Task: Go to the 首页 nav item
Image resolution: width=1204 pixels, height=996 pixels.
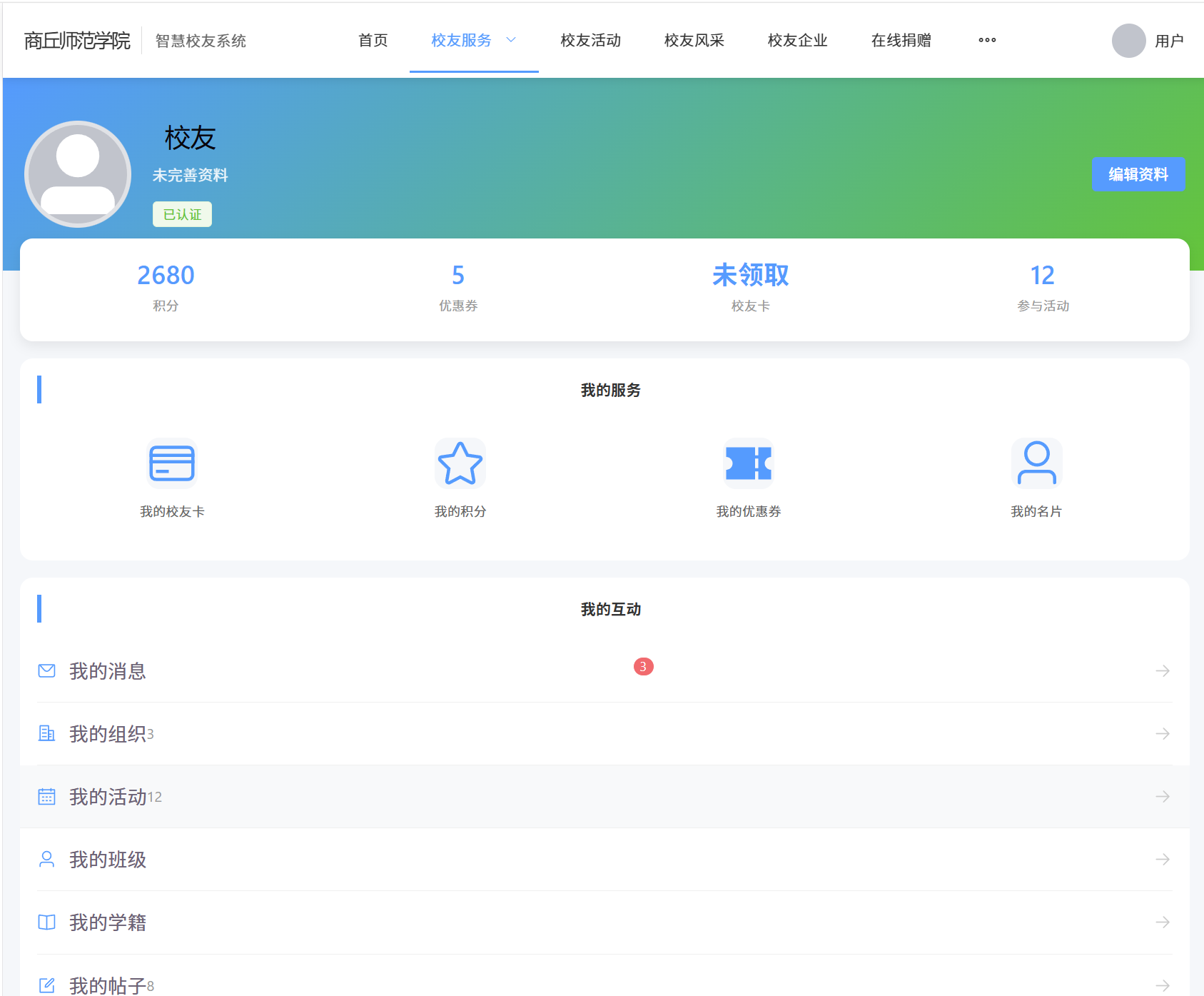Action: point(373,40)
